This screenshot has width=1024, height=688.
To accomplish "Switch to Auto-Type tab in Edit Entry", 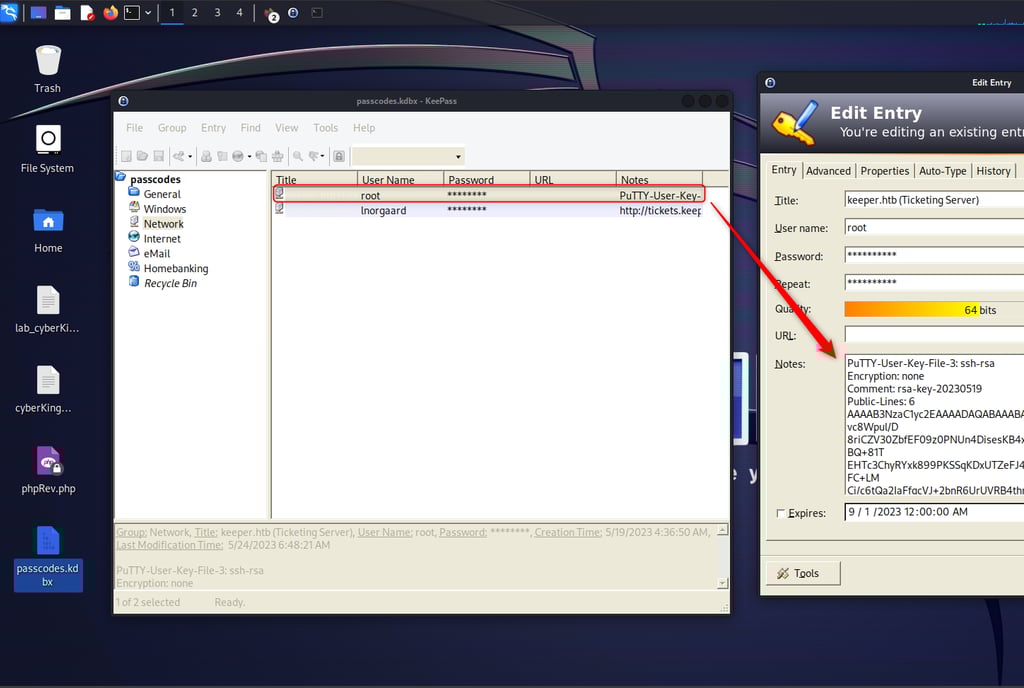I will pos(942,171).
